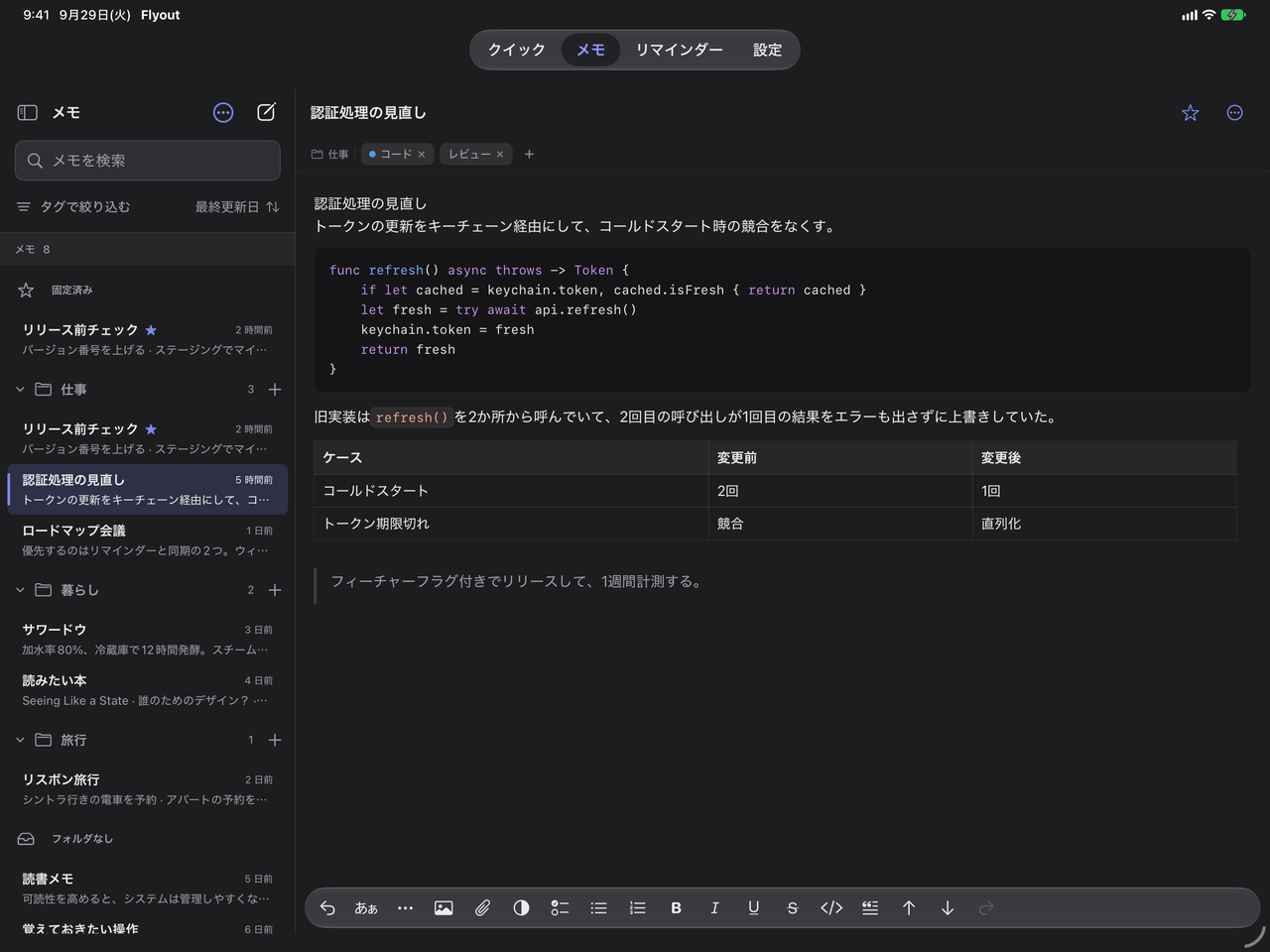Open sidebar more options ellipsis circle
The width and height of the screenshot is (1270, 952).
tap(223, 113)
